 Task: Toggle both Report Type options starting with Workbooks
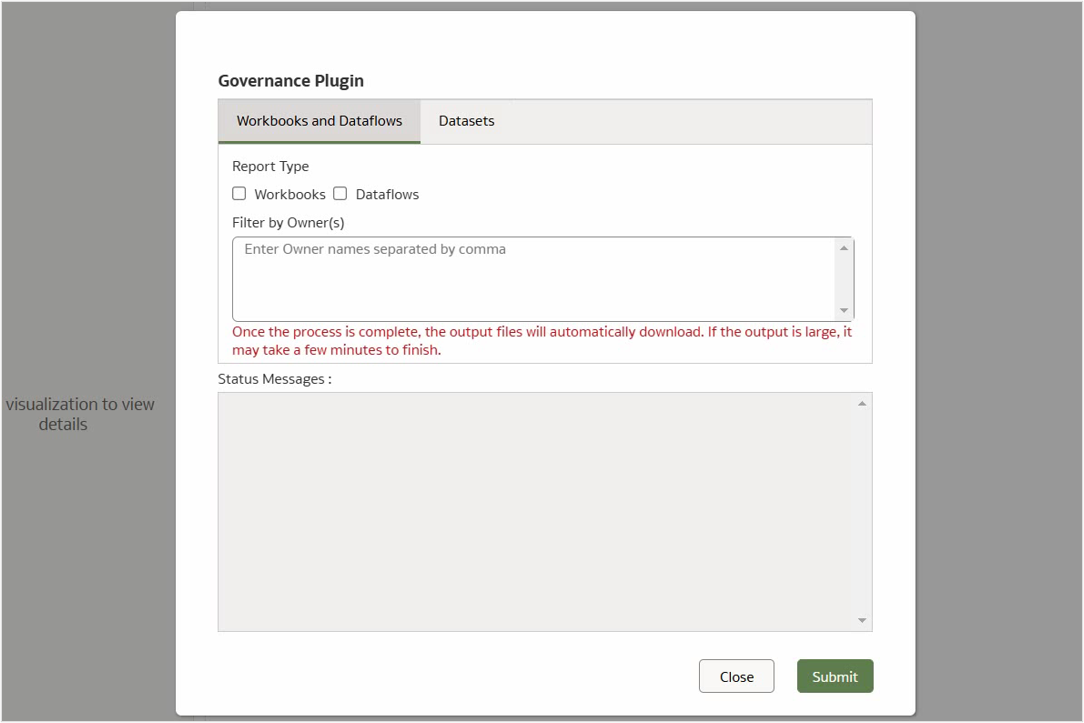[239, 193]
